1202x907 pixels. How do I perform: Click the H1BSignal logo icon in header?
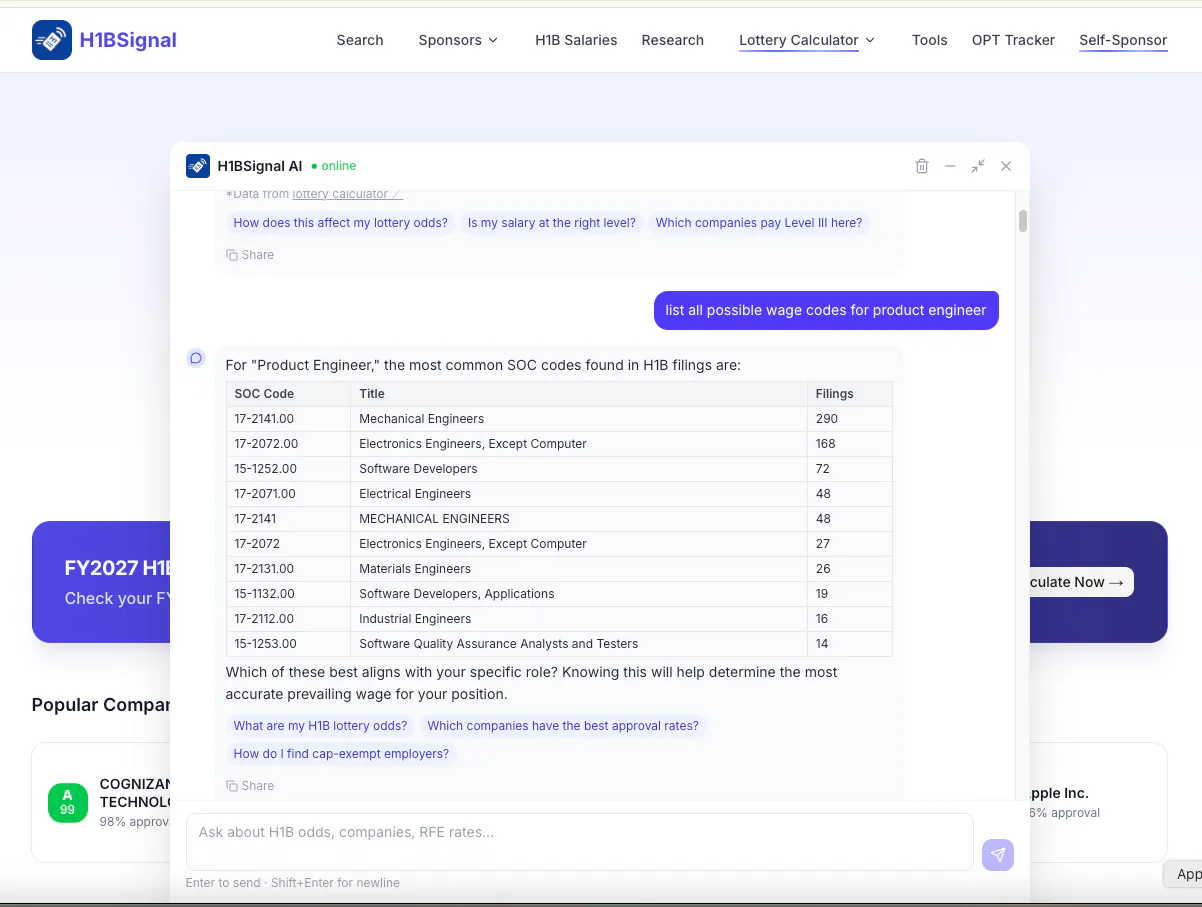tap(52, 40)
